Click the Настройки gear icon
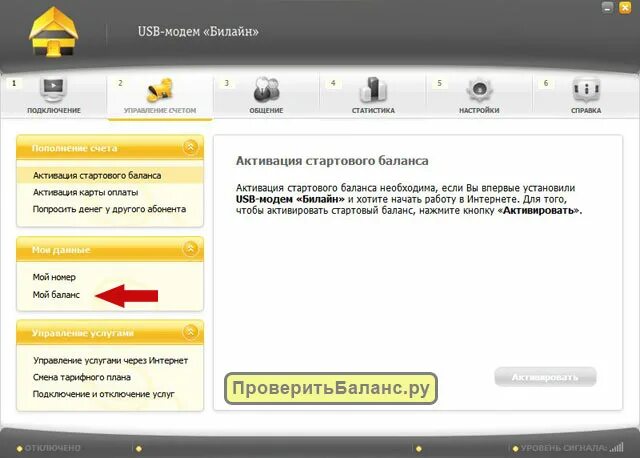Viewport: 640px width, 458px height. tap(479, 89)
